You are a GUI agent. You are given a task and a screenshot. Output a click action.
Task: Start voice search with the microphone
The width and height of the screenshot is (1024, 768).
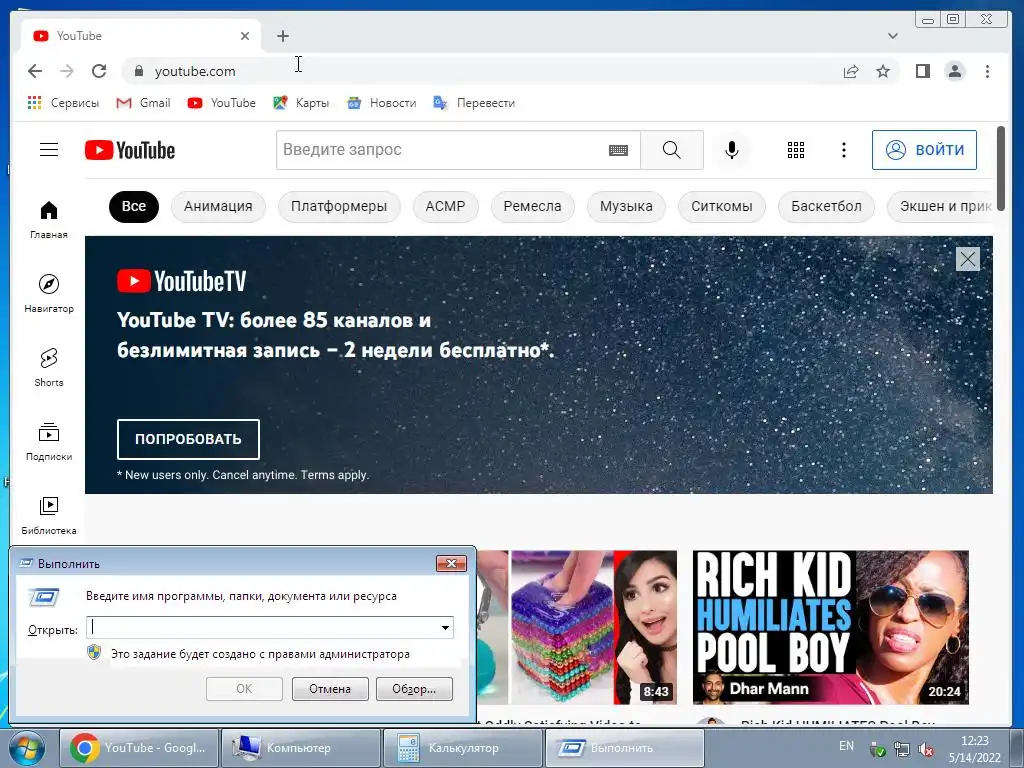point(731,150)
